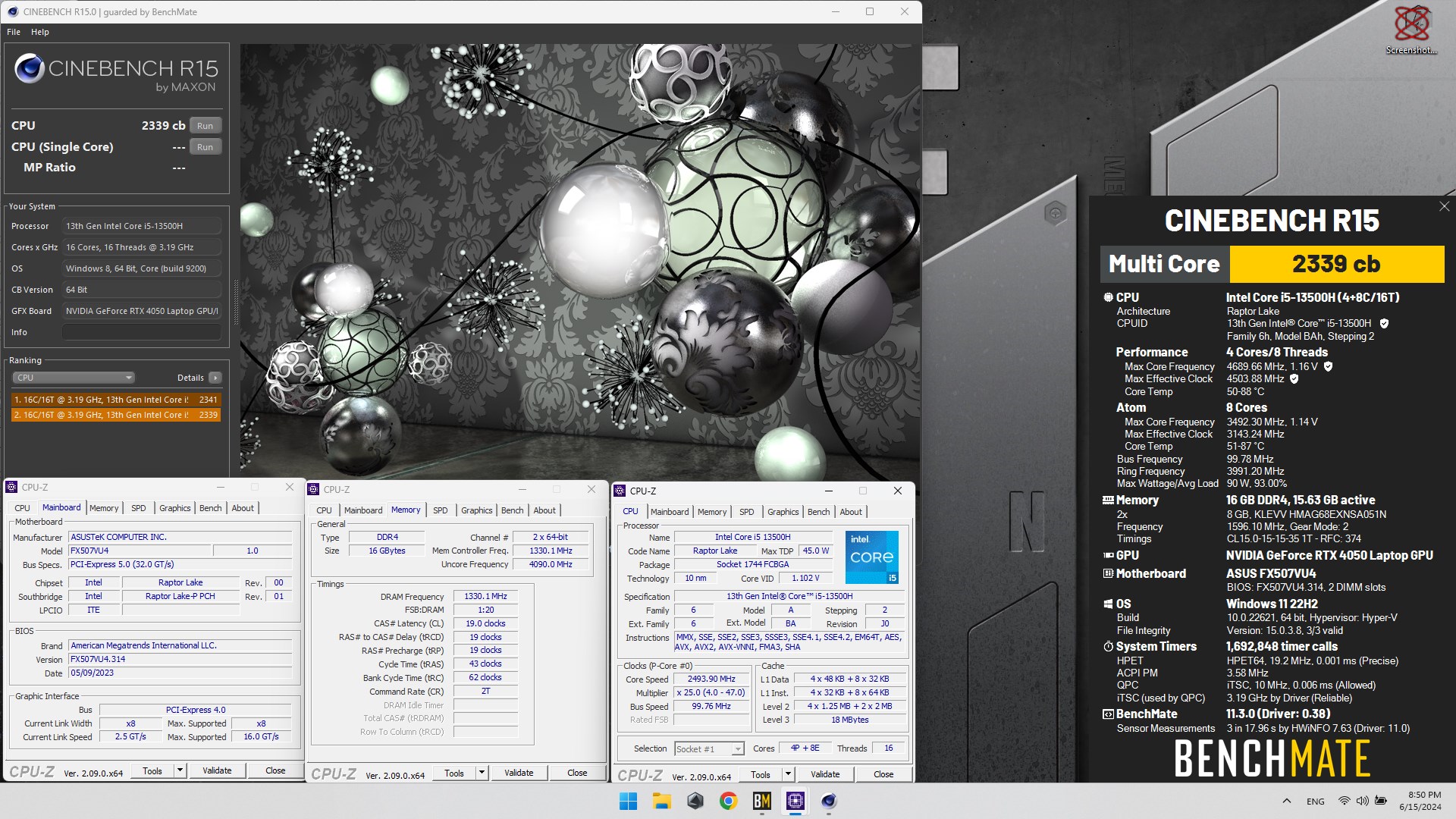Check the battery status icon
Viewport: 1456px width, 819px height.
click(x=1381, y=801)
